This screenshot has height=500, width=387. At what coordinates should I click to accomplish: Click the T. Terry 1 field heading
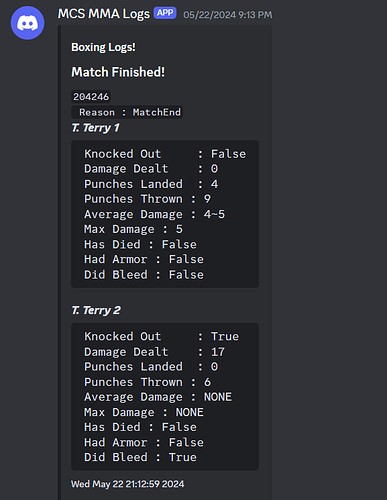(95, 128)
